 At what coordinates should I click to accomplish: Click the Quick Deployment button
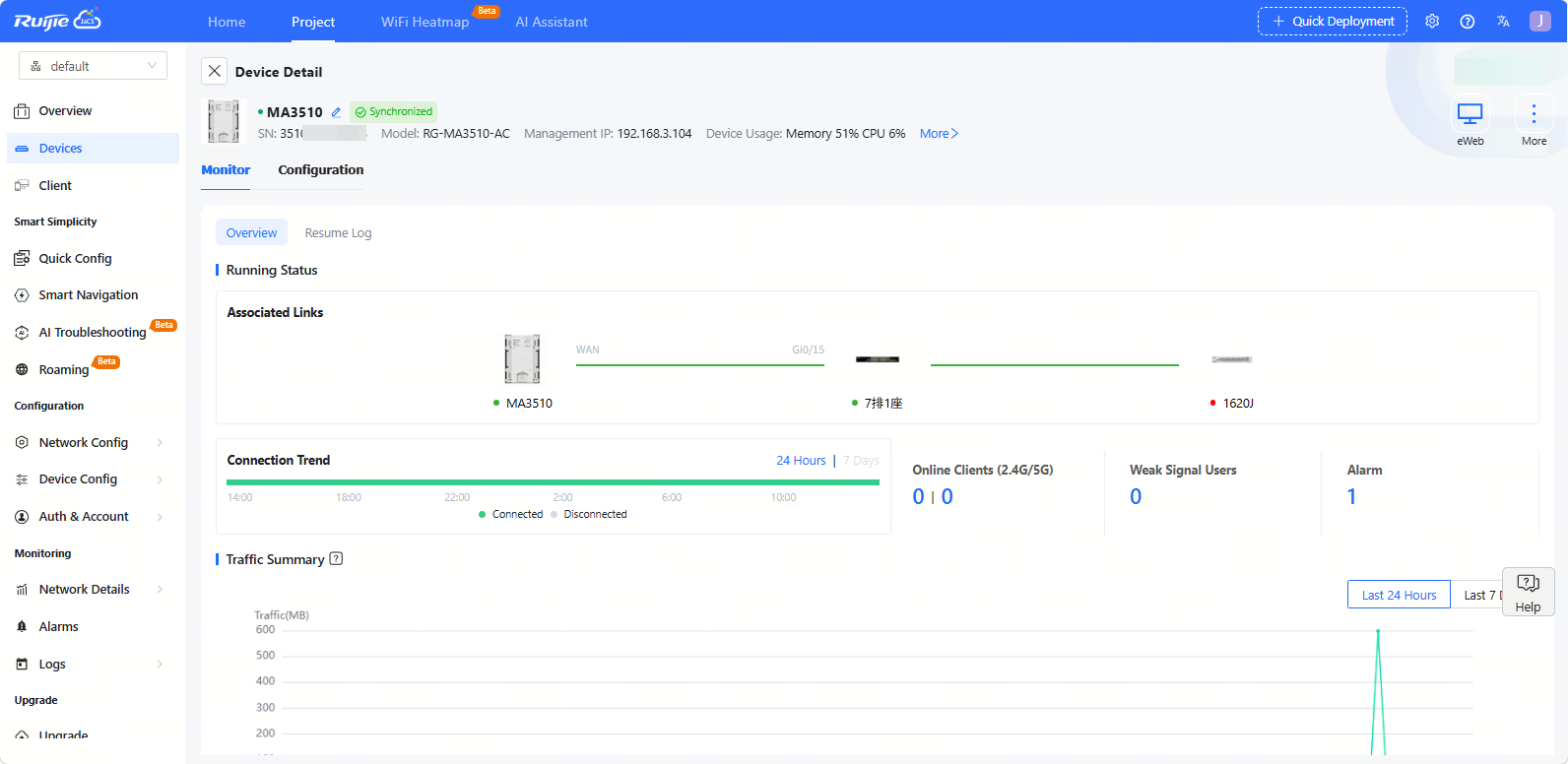(1332, 22)
